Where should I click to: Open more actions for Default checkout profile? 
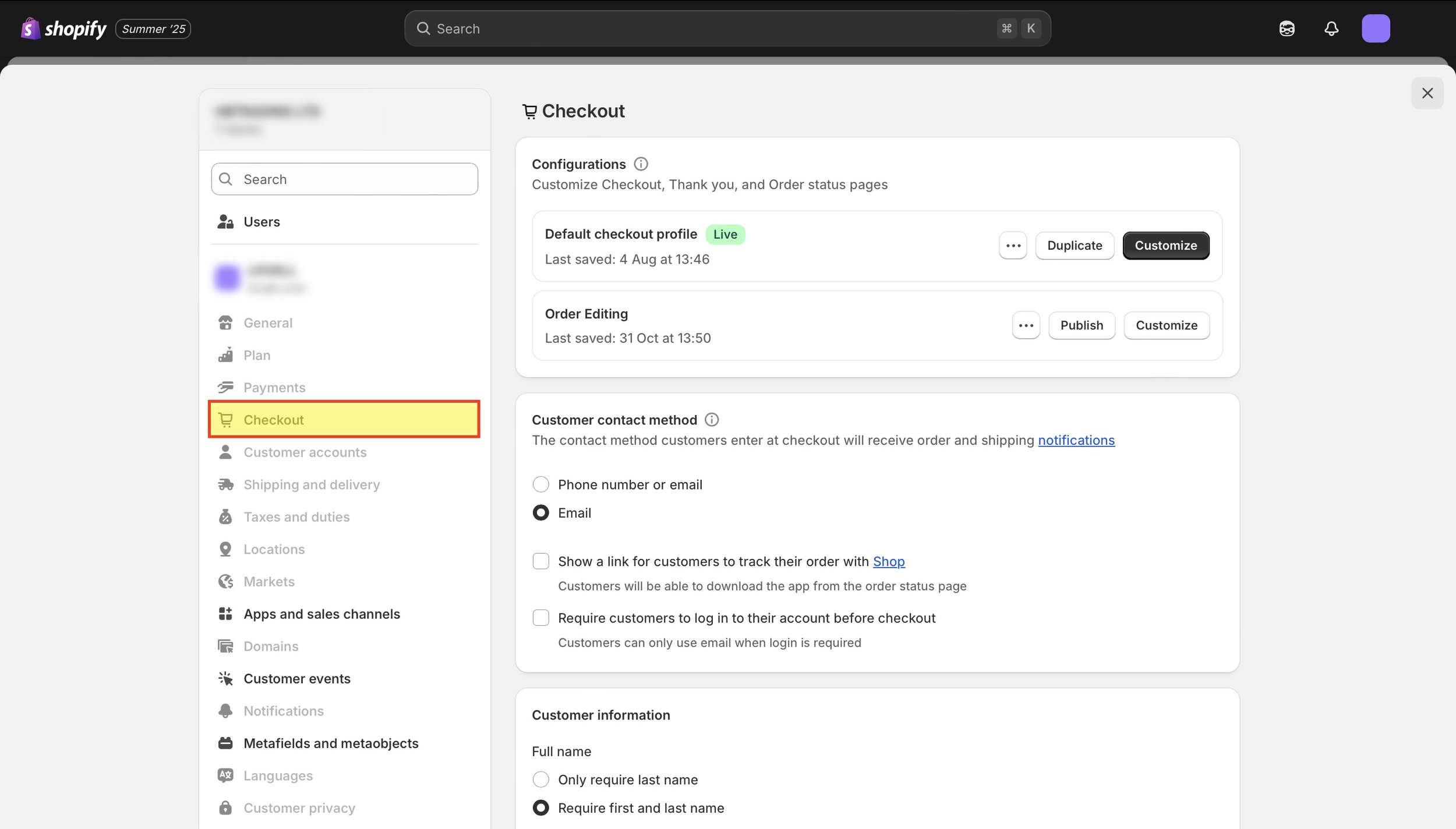[1013, 246]
